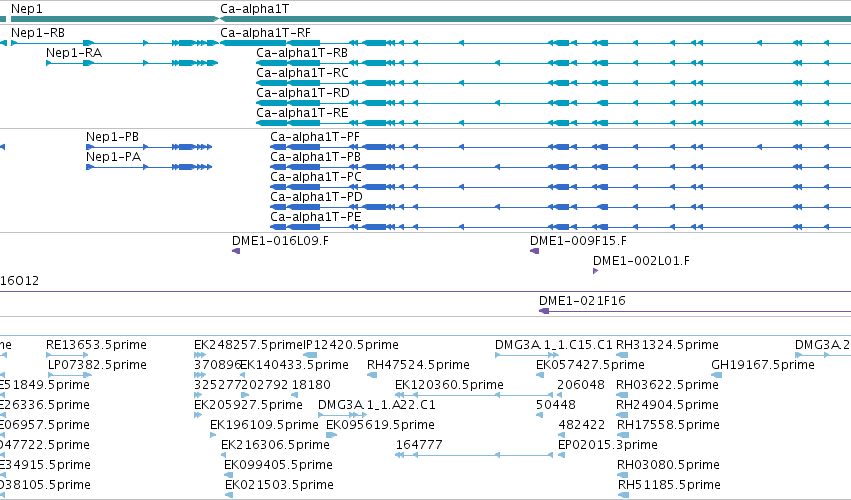The image size is (851, 500).
Task: Select transcript Ca-alpha1T-RE
Action: point(302,113)
